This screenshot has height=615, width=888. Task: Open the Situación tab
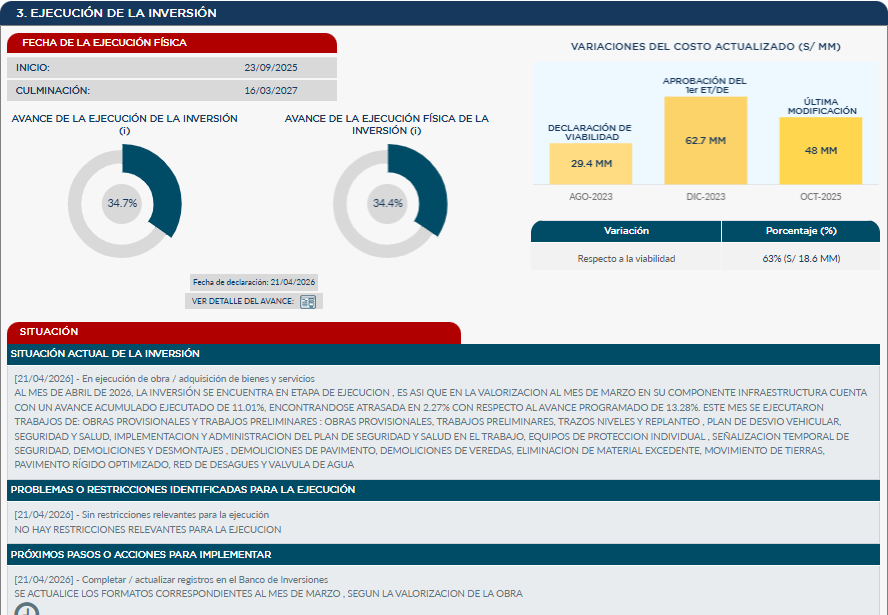[x=233, y=331]
